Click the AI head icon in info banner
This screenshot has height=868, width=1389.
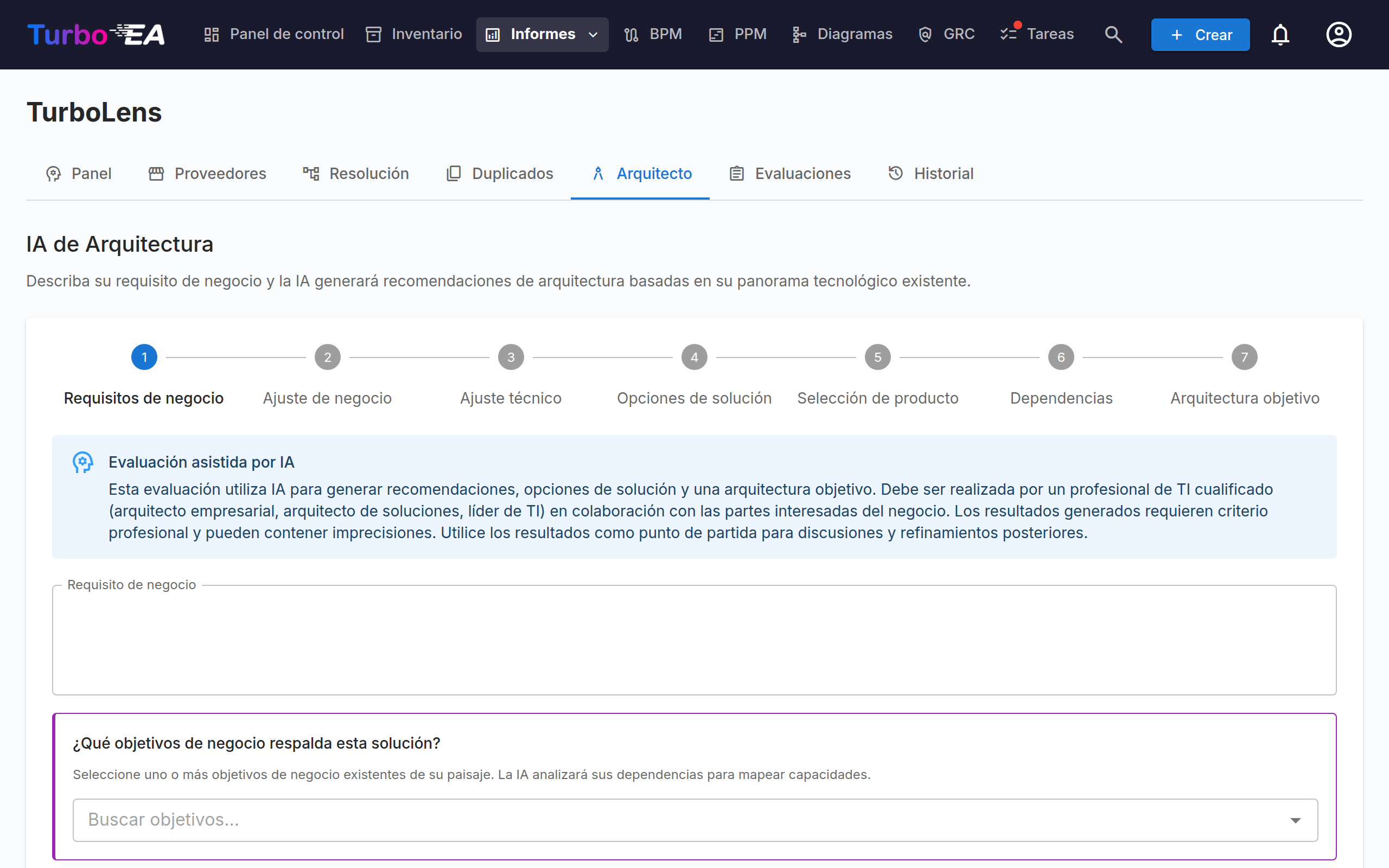click(x=82, y=462)
